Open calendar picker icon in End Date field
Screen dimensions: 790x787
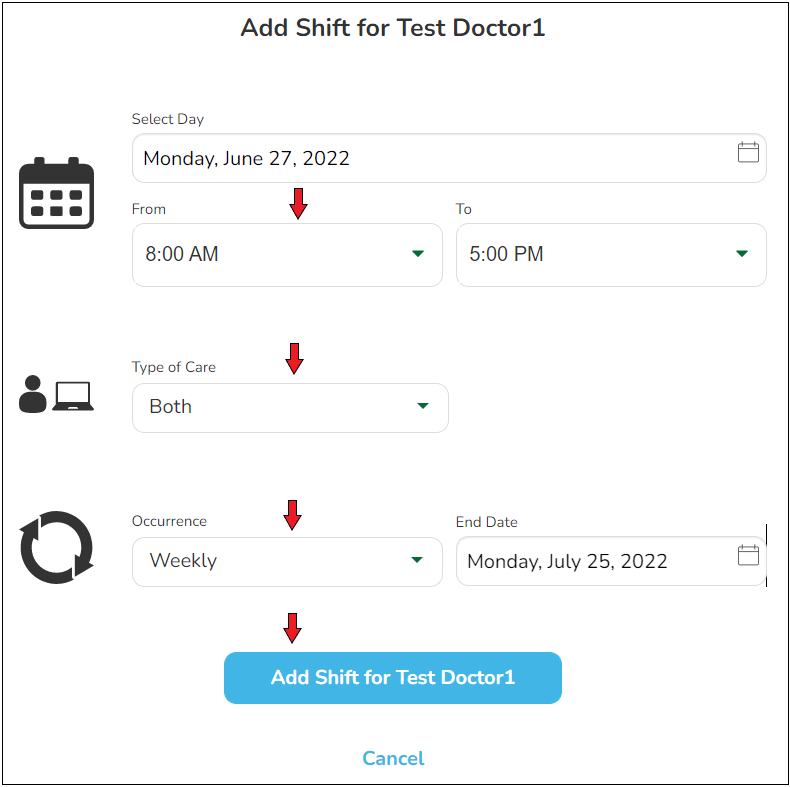(x=748, y=556)
